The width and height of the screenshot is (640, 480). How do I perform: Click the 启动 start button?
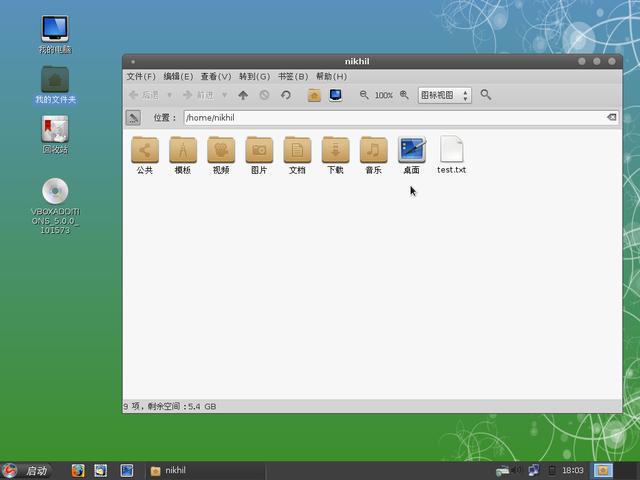tap(27, 470)
